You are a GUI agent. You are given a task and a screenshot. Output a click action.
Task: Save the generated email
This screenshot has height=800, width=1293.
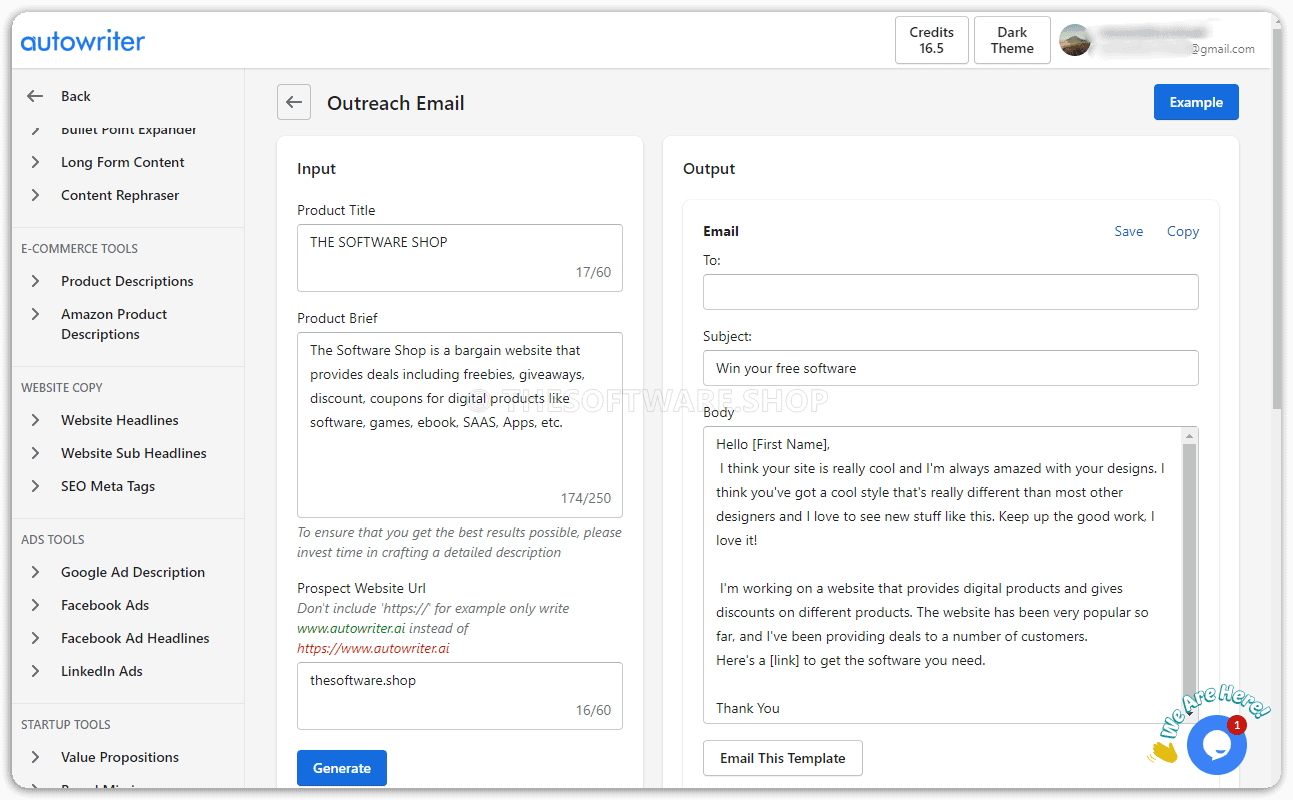click(1129, 231)
